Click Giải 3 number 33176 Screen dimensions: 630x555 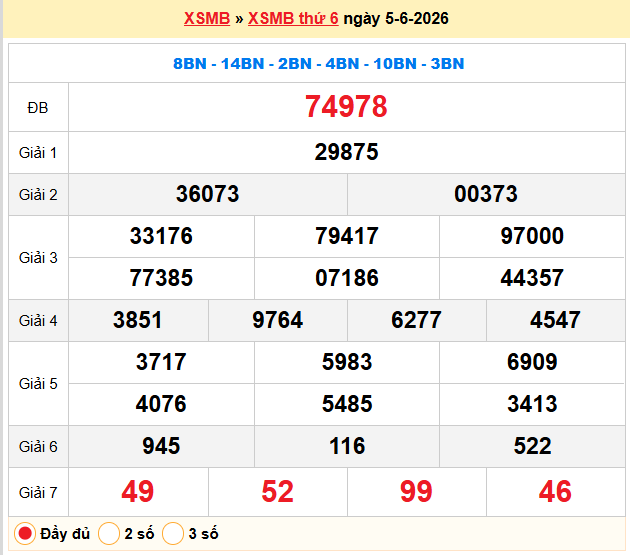click(161, 236)
